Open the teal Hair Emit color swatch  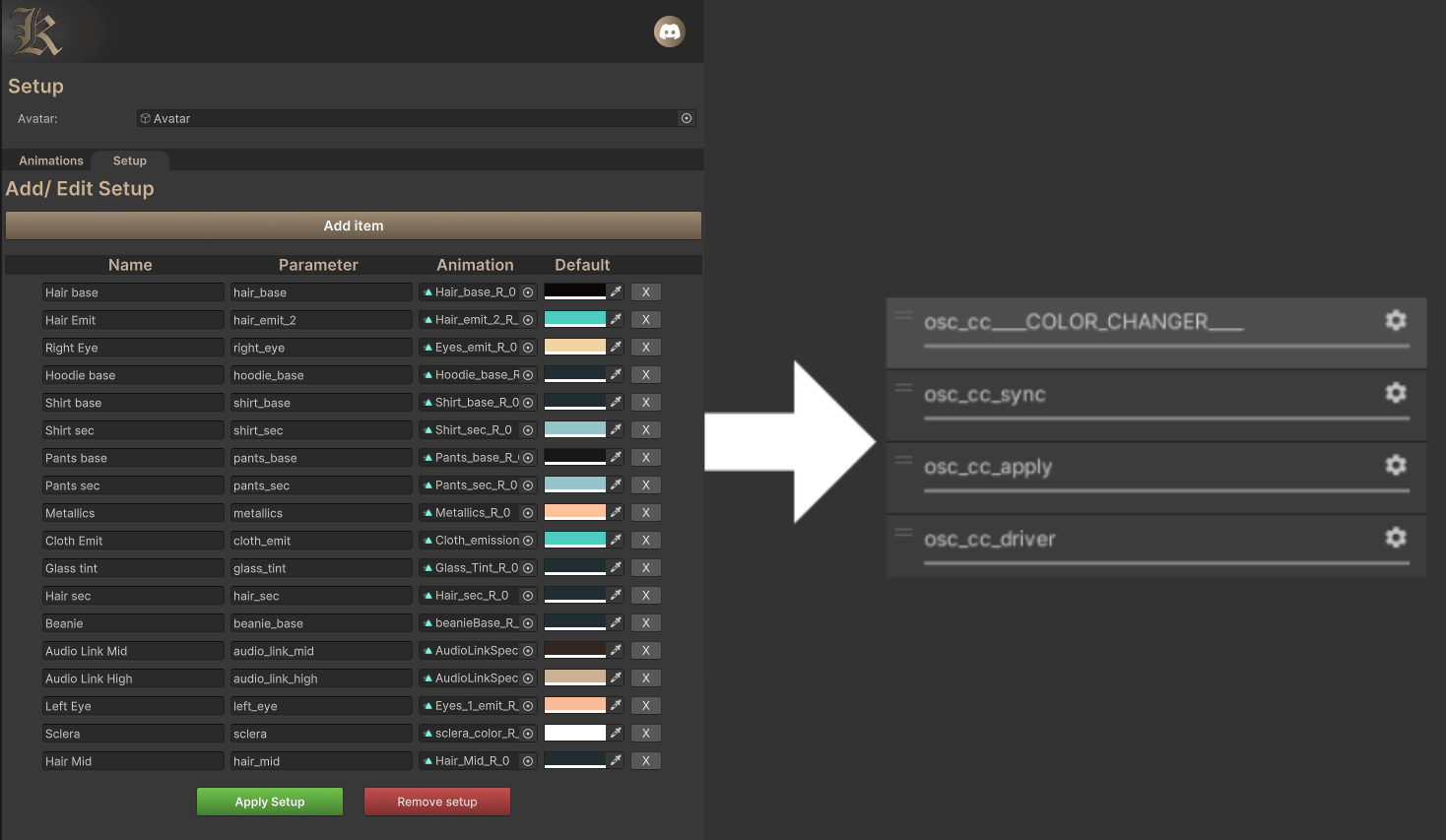pyautogui.click(x=575, y=319)
